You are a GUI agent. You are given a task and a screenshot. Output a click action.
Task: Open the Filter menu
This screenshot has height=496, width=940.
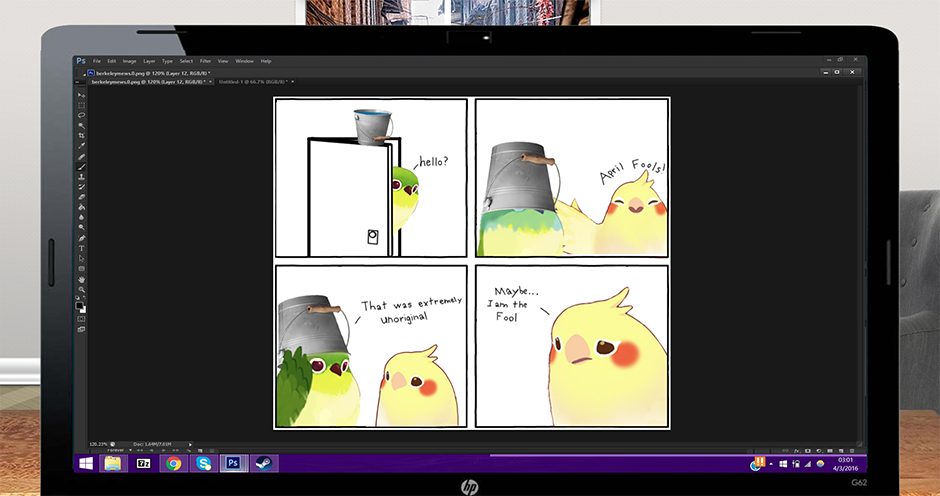click(205, 61)
